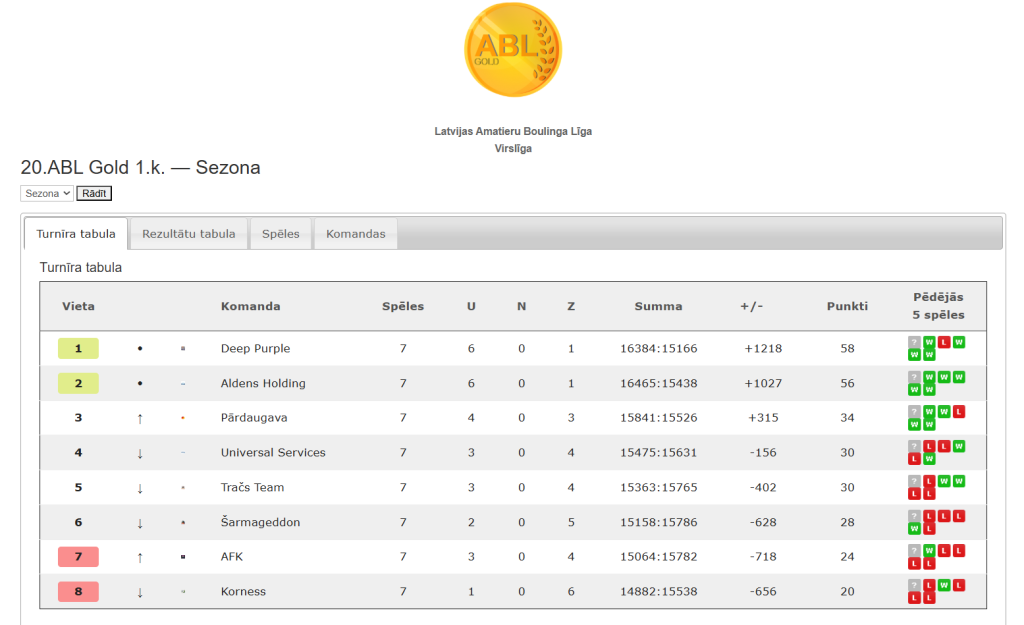The image size is (1024, 625).
Task: Click the up arrow beside Pārdaugava
Action: 140,418
